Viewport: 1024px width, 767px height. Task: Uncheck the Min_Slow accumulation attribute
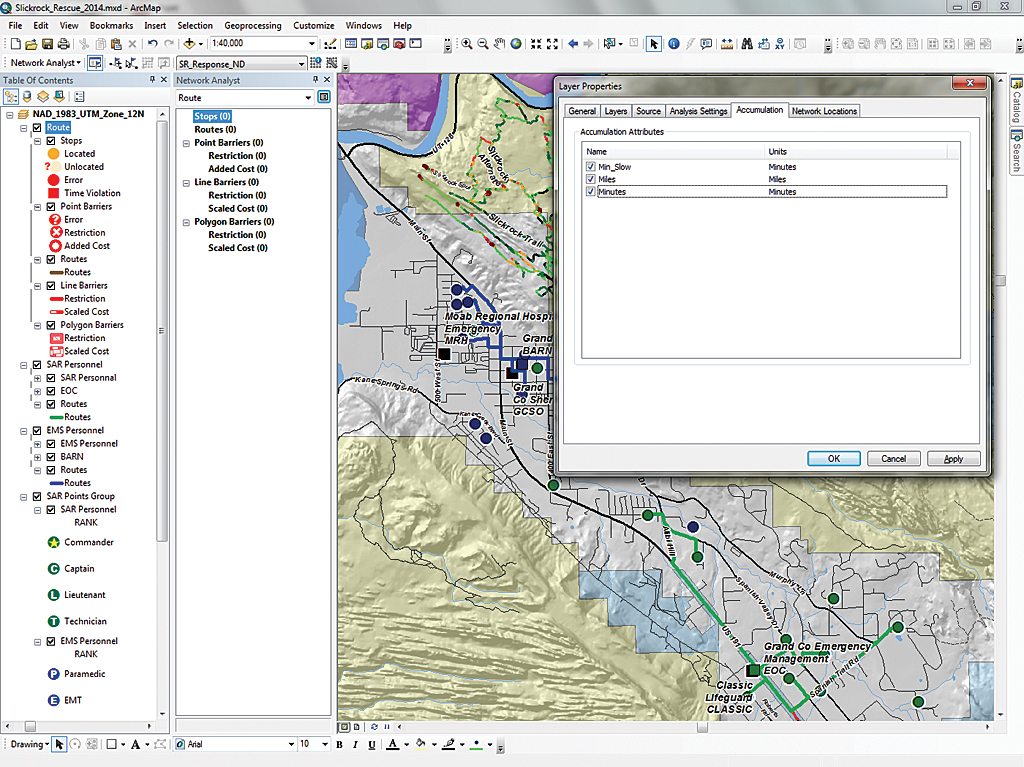pyautogui.click(x=591, y=166)
